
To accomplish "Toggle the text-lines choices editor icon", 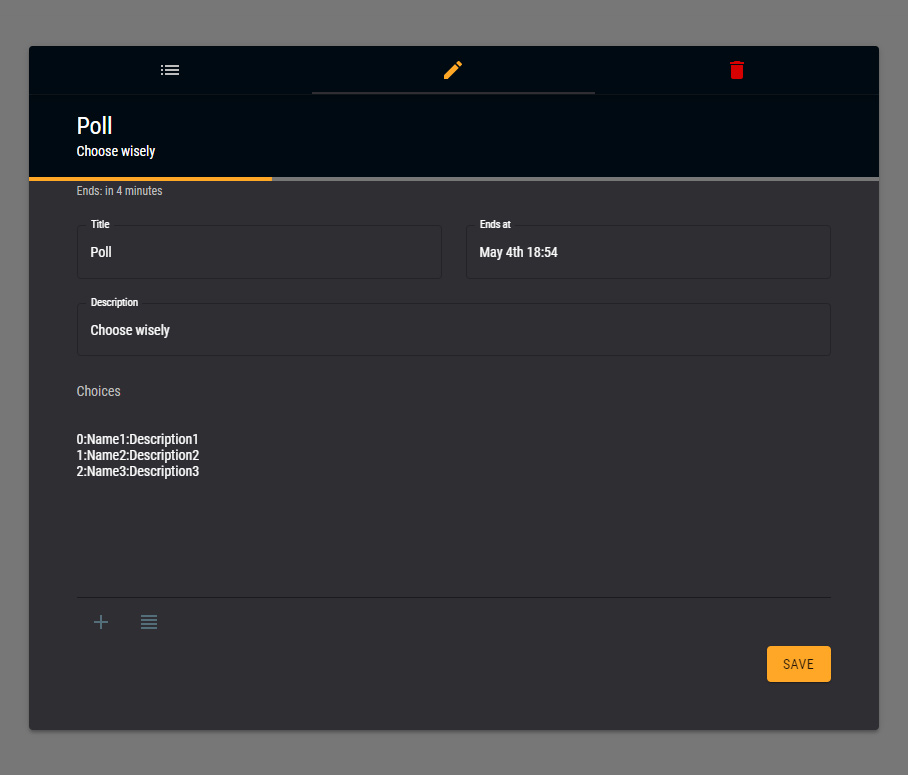I will (149, 622).
